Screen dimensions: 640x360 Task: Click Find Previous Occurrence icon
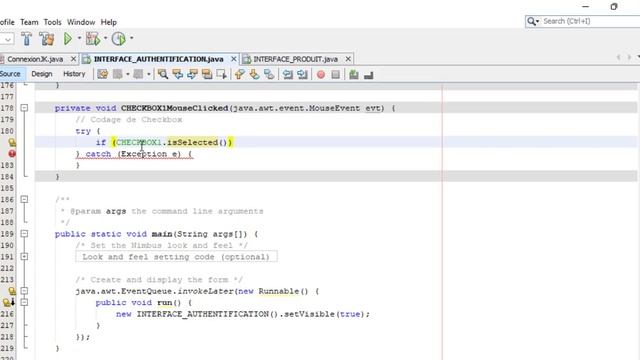(178, 74)
